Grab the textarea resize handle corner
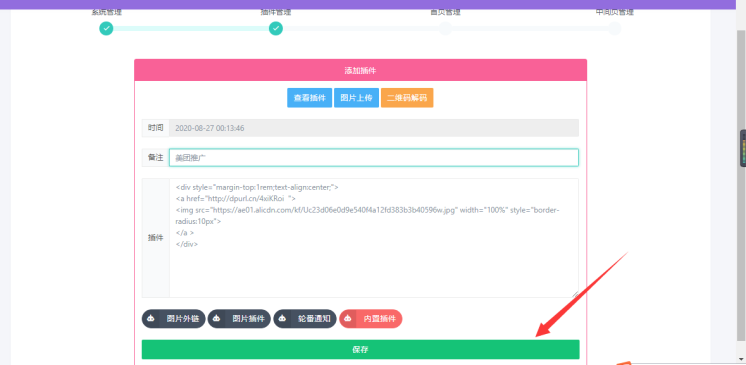Image resolution: width=746 pixels, height=365 pixels. (575, 294)
